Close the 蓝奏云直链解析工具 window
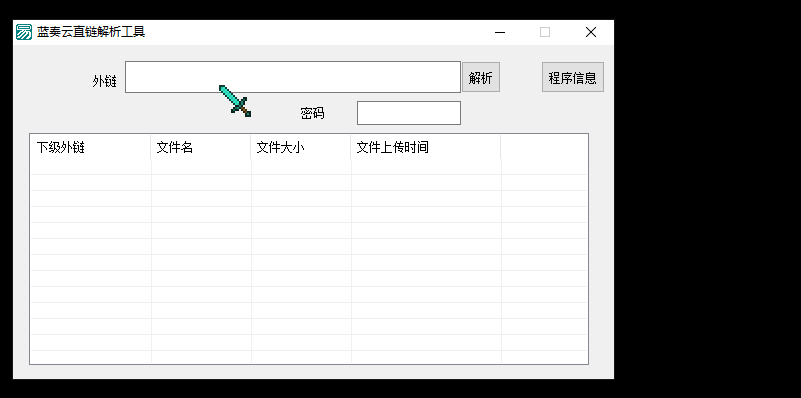Image resolution: width=801 pixels, height=398 pixels. 591,32
